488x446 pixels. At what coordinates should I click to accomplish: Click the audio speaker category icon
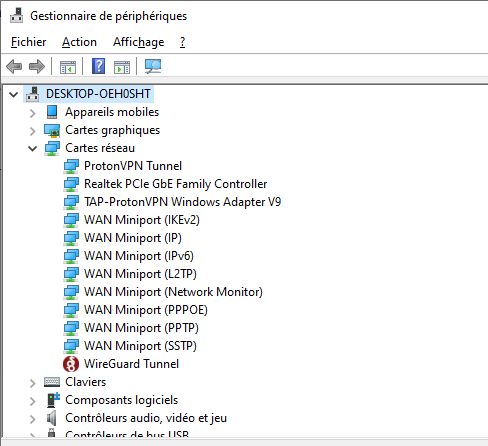tap(51, 418)
